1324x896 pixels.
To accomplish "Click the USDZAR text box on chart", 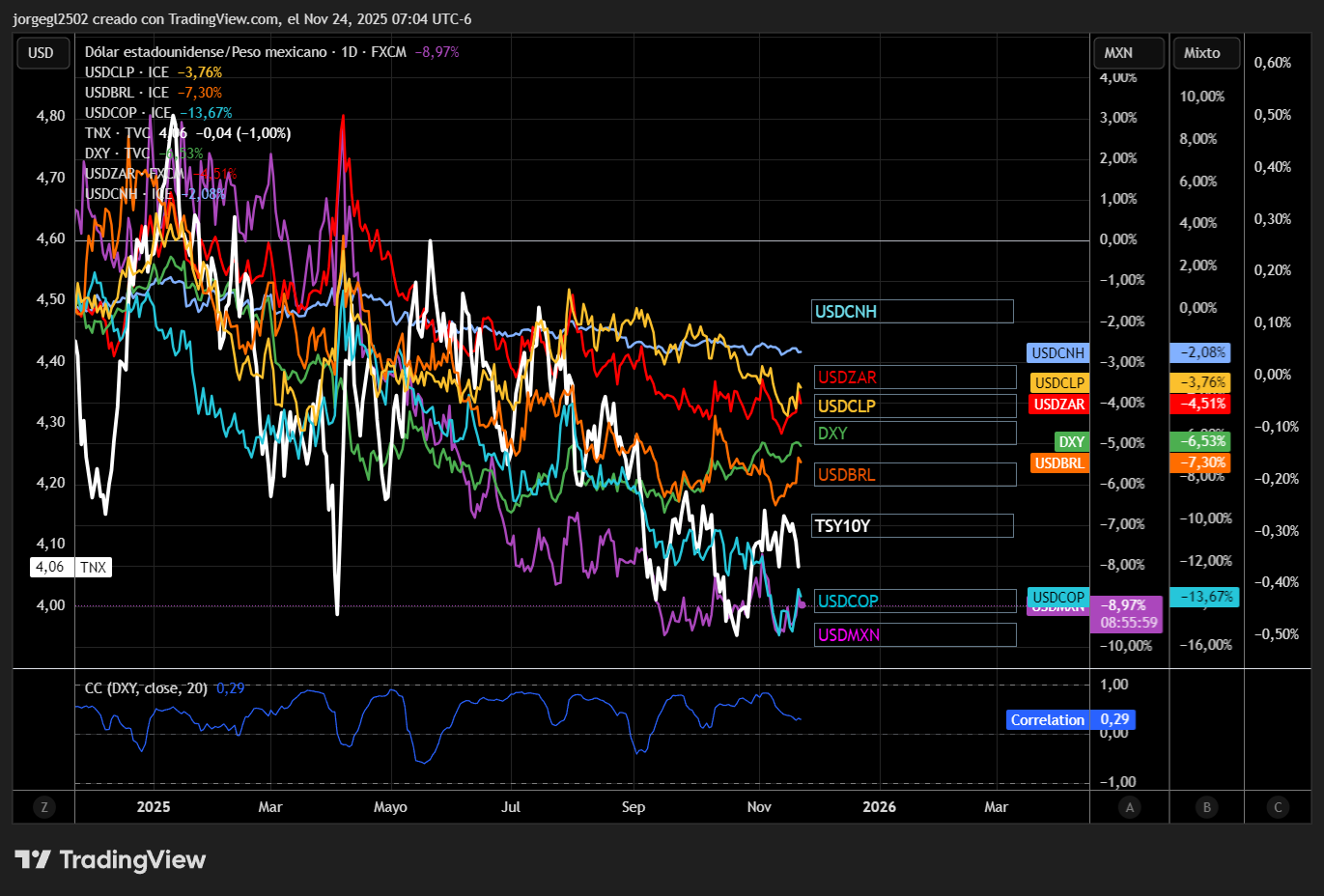I will point(916,378).
